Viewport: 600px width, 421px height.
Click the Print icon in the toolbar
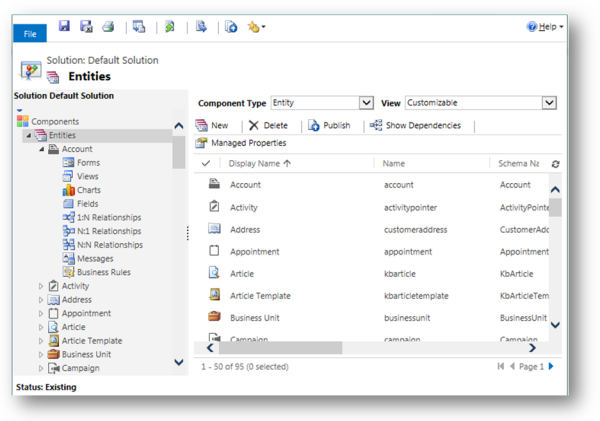[x=108, y=27]
